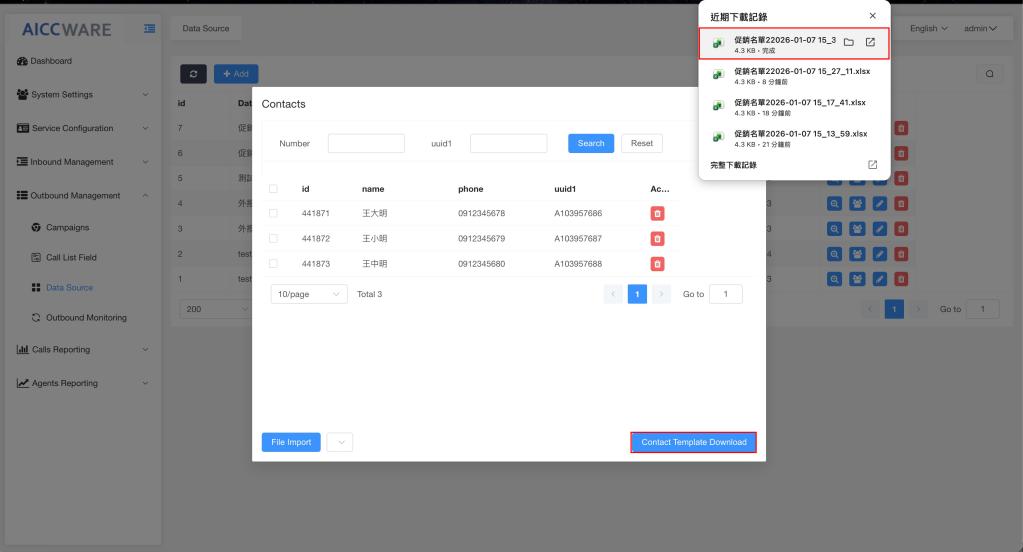This screenshot has width=1023, height=552.
Task: View details icon for data source id 1
Action: pyautogui.click(x=834, y=279)
